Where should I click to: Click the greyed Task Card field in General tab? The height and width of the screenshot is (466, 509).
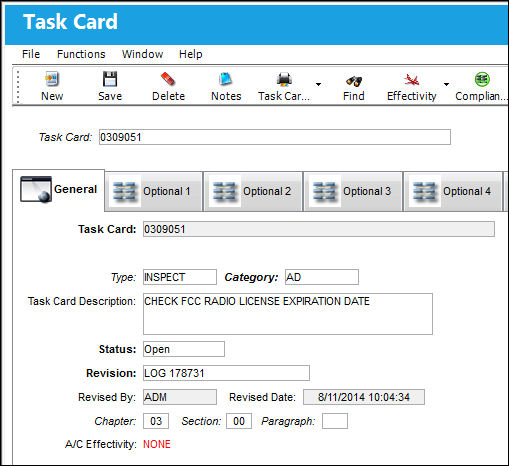coord(319,229)
